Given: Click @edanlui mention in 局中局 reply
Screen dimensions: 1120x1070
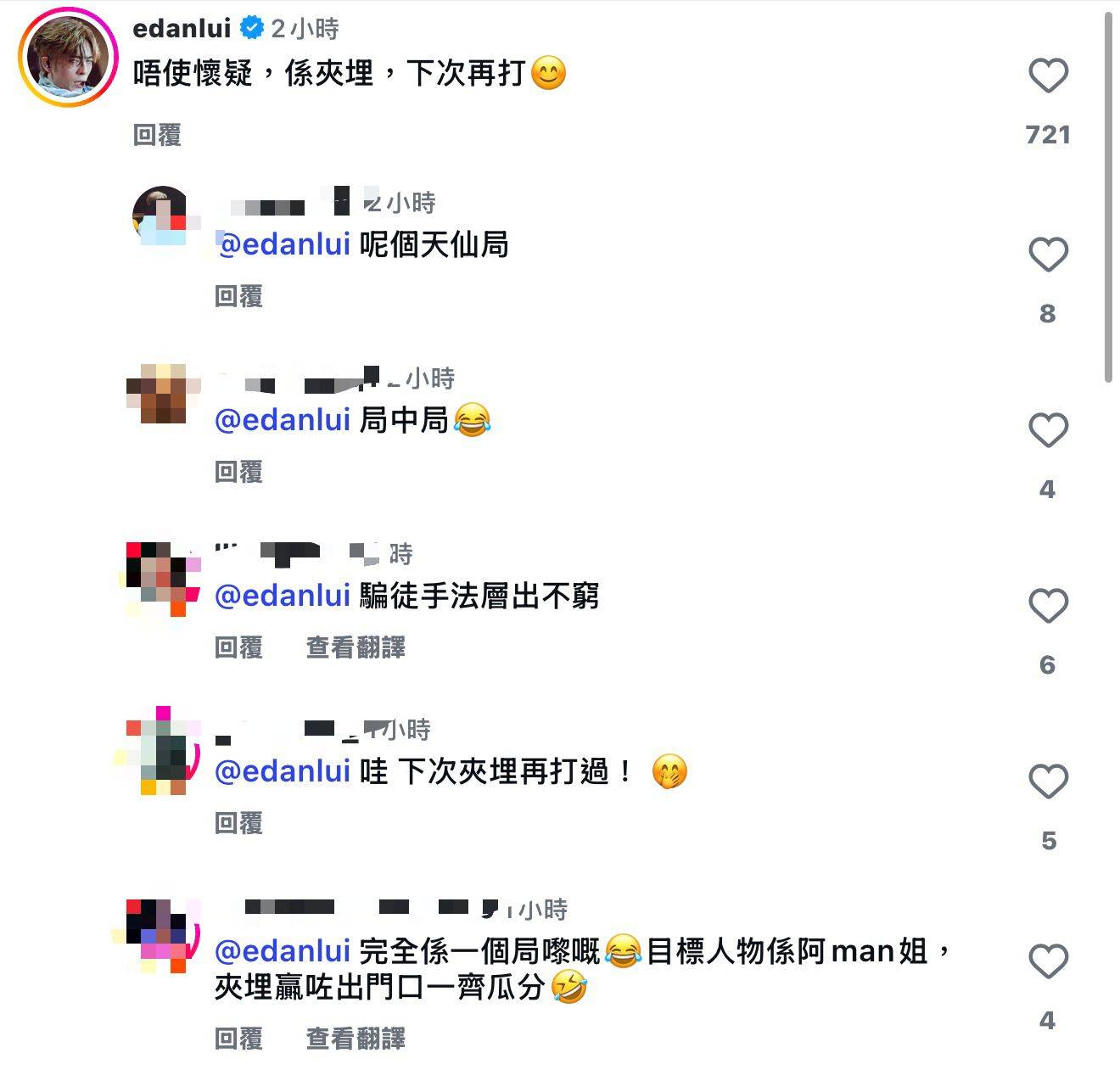Looking at the screenshot, I should [x=283, y=420].
